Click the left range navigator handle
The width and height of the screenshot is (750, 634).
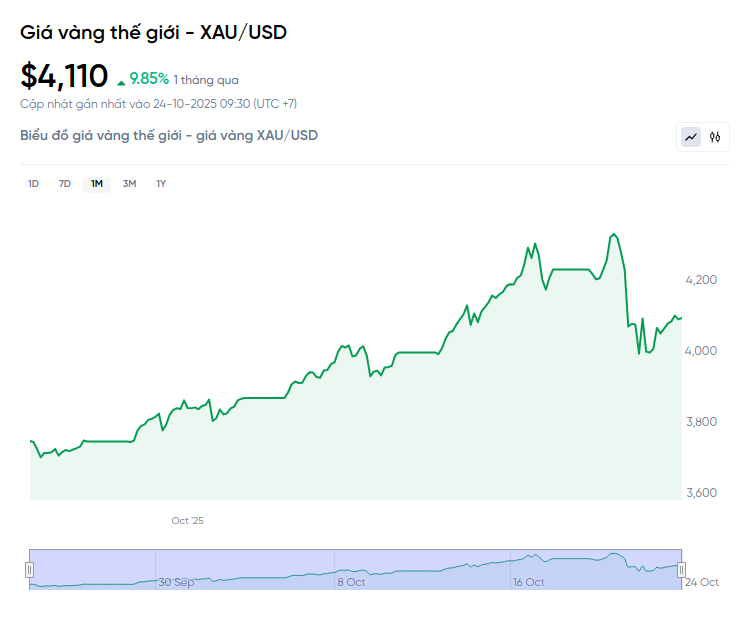[x=29, y=569]
